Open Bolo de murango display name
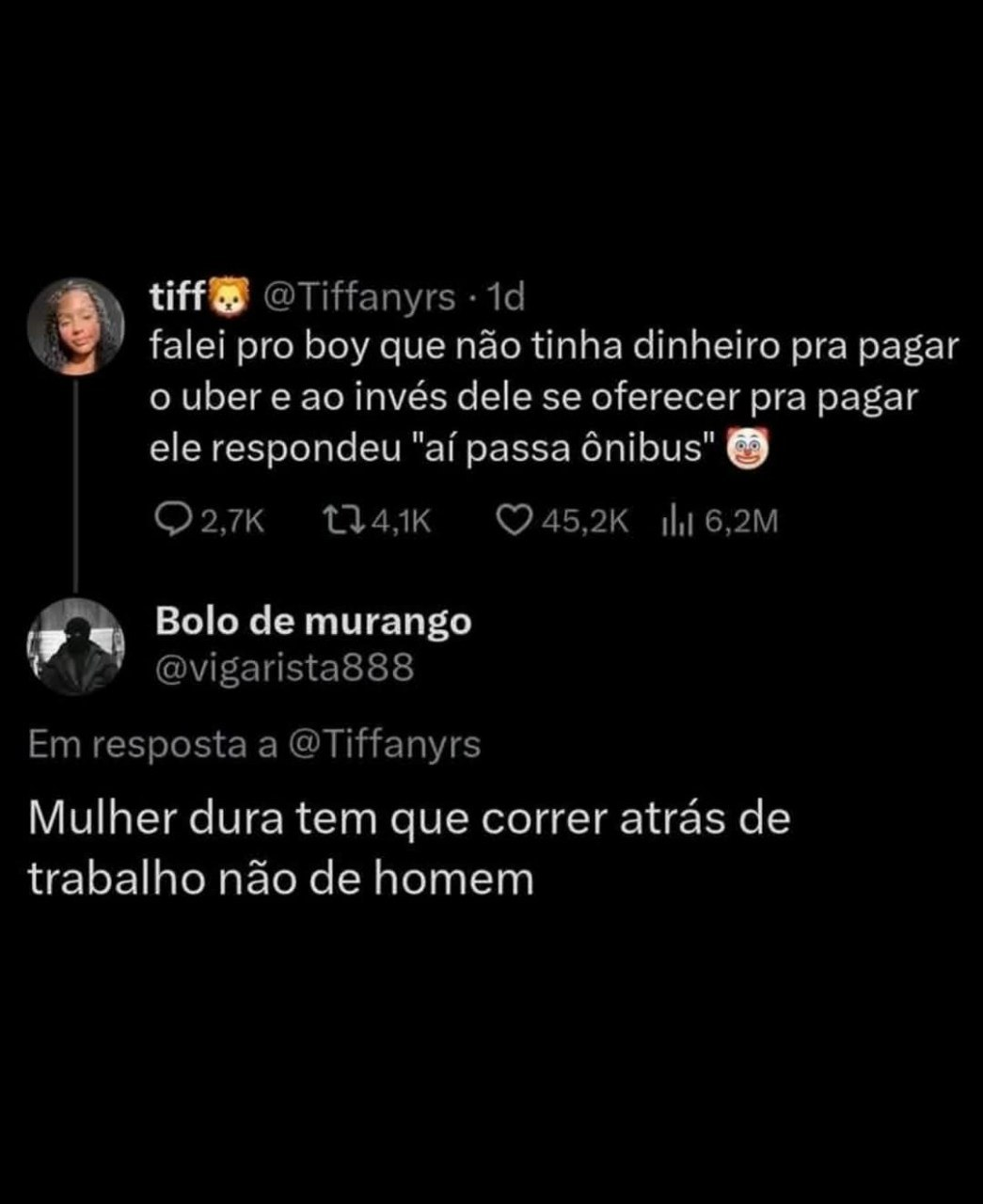 click(313, 623)
